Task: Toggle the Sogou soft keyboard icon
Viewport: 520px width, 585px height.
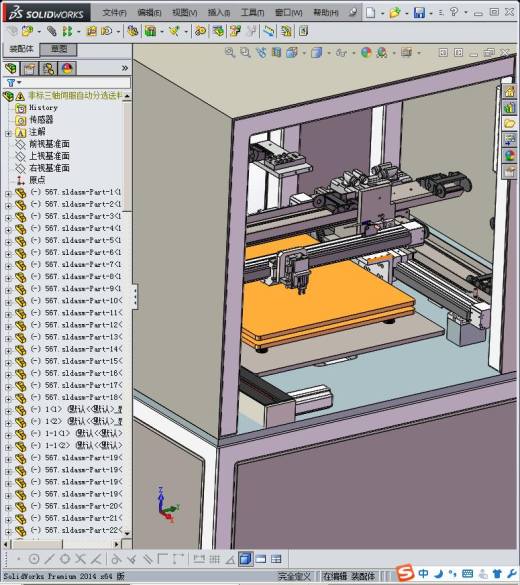Action: 467,573
